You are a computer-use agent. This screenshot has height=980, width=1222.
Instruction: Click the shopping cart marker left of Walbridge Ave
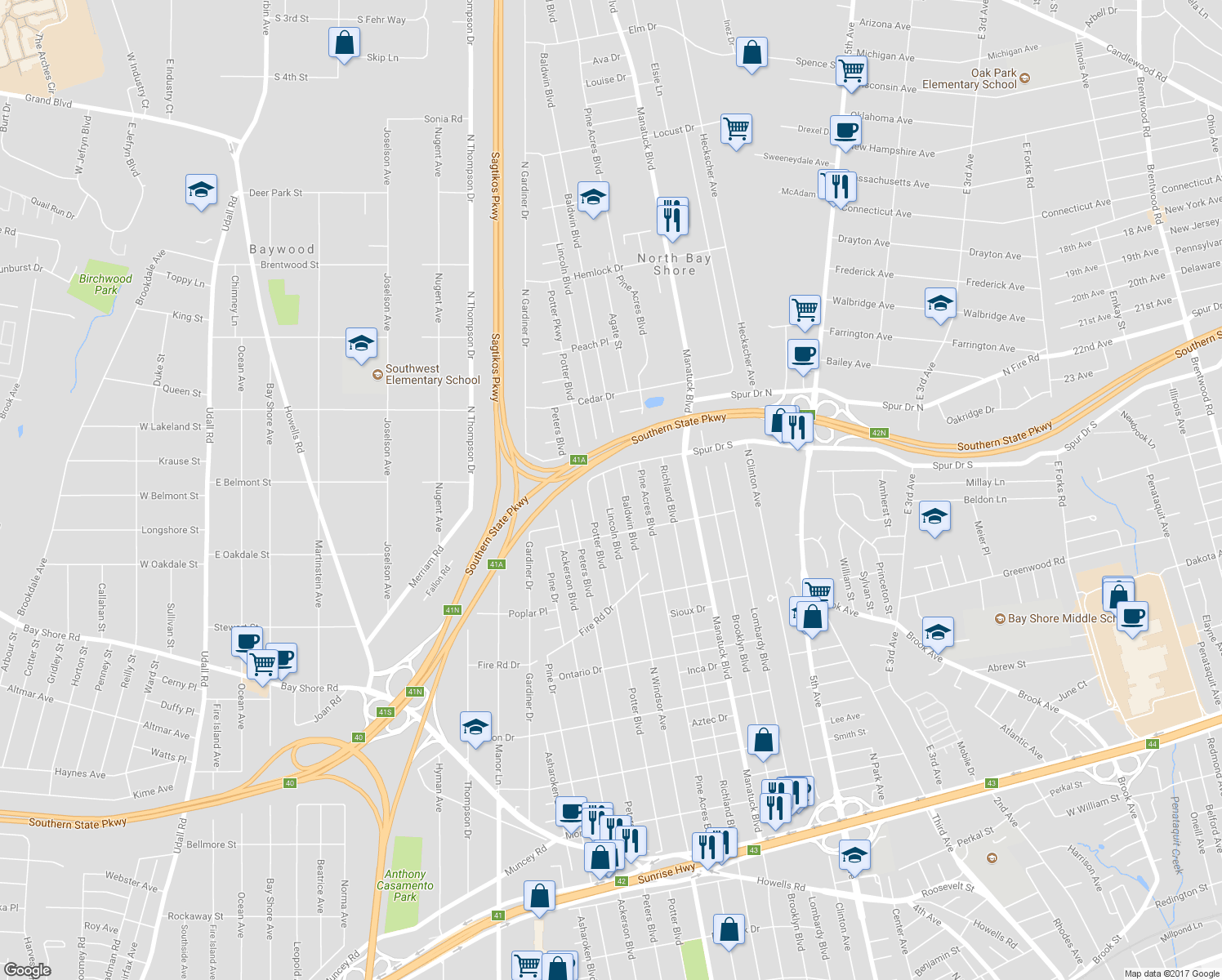(x=805, y=310)
